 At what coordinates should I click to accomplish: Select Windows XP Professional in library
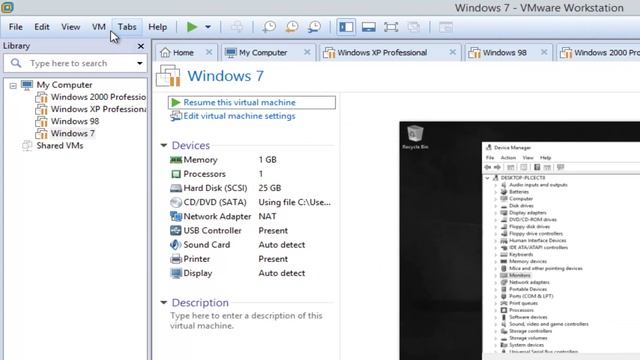(98, 109)
